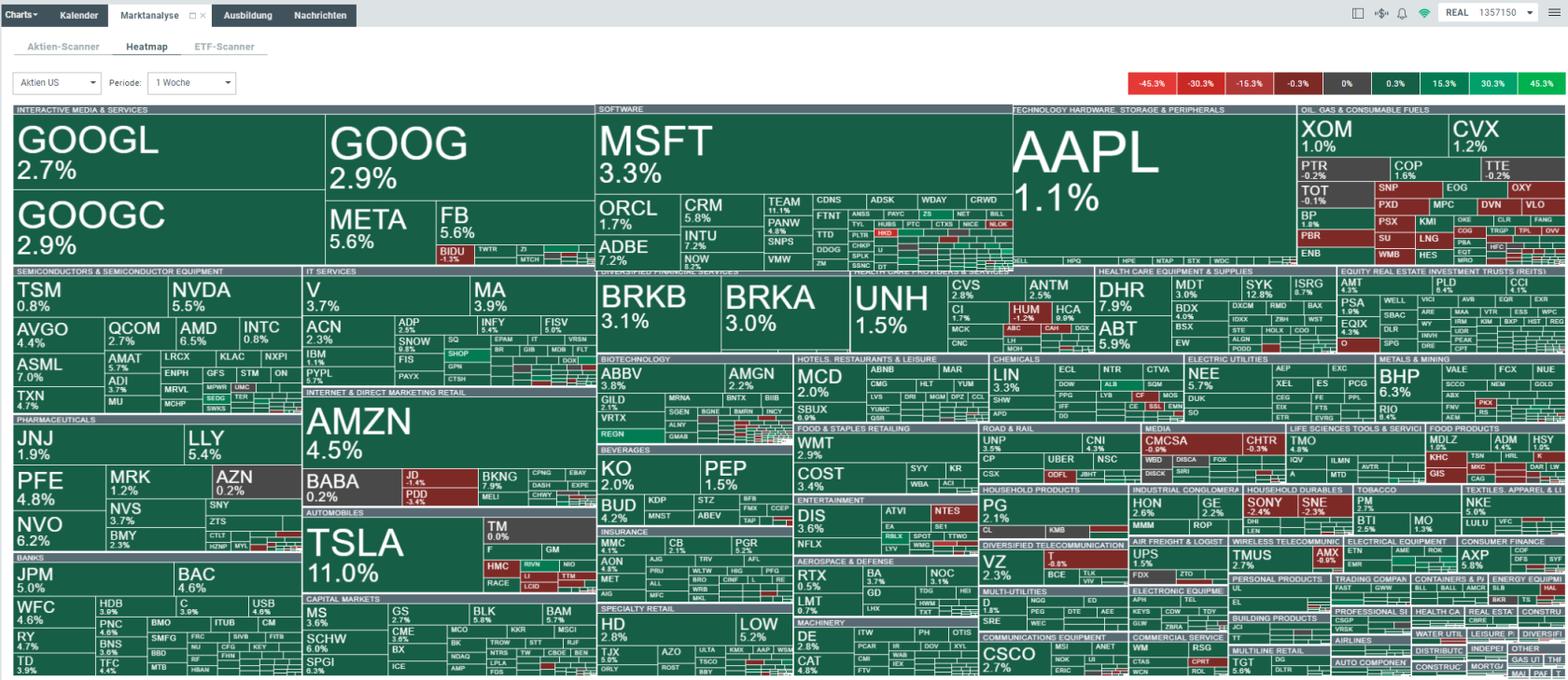This screenshot has width=1568, height=680.
Task: Click the 0% gray legend swatch
Action: (x=1347, y=83)
